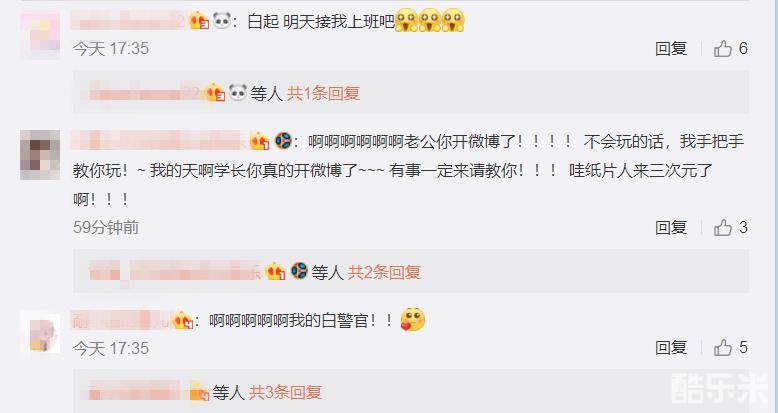Screen dimensions: 778x413
Task: Open the third commenter's avatar
Action: (40, 334)
